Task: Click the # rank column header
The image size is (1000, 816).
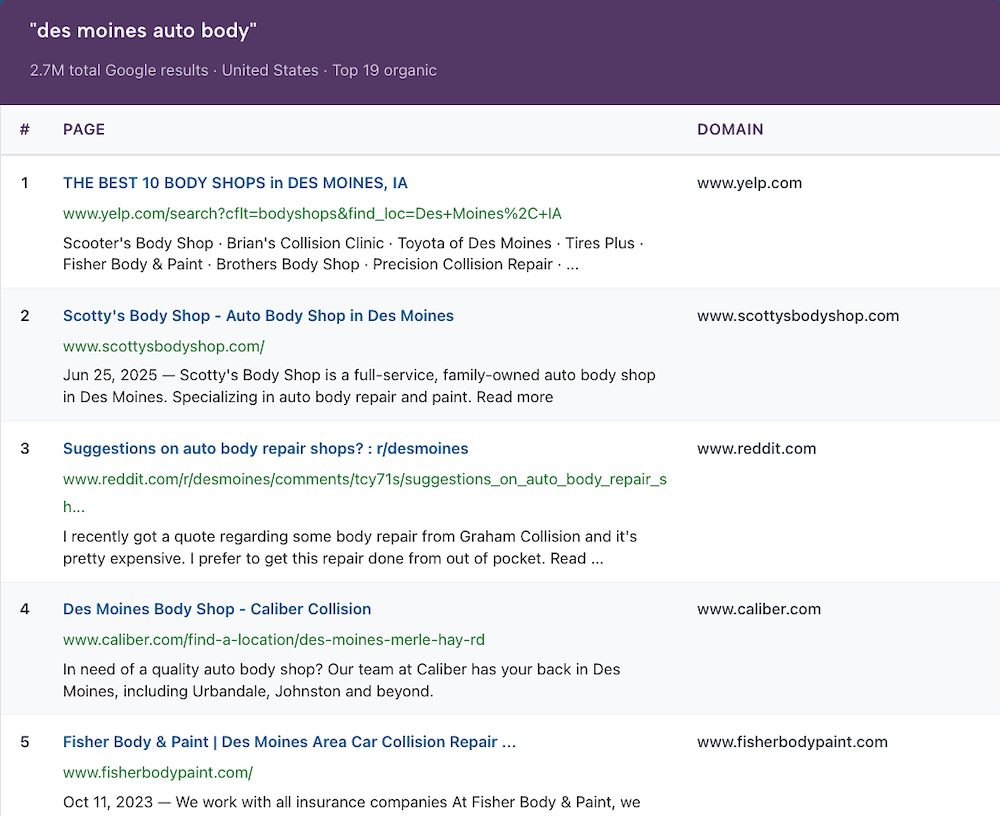Action: [25, 130]
